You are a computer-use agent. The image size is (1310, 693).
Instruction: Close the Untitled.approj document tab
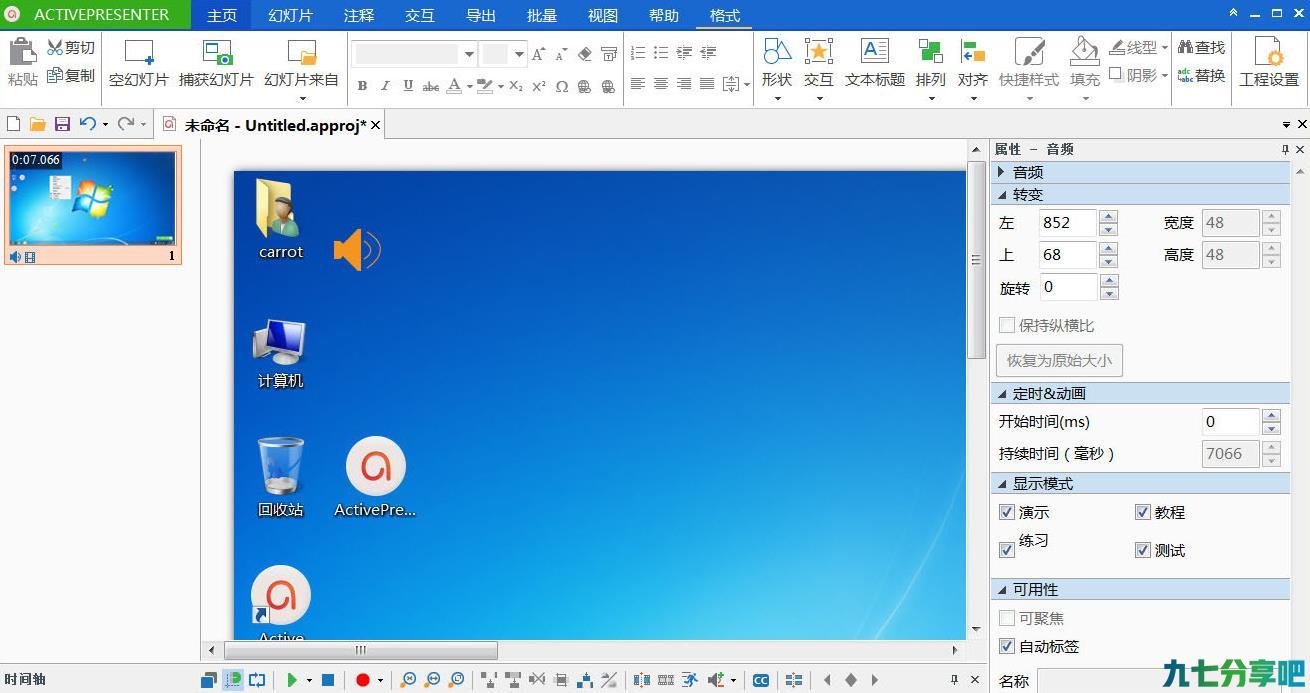pos(375,125)
